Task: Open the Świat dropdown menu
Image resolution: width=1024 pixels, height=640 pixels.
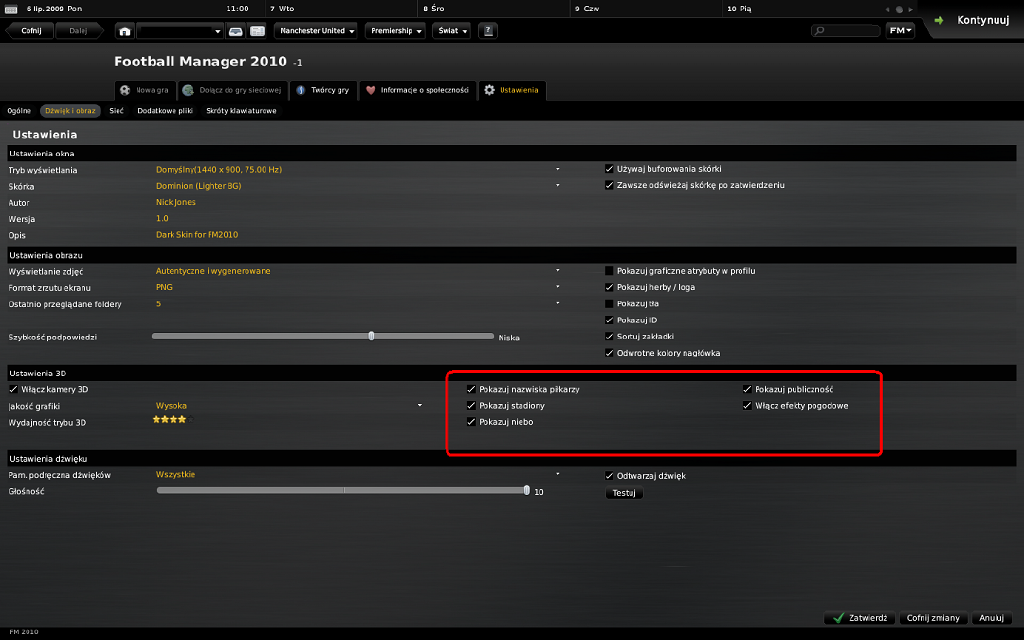Action: 451,31
